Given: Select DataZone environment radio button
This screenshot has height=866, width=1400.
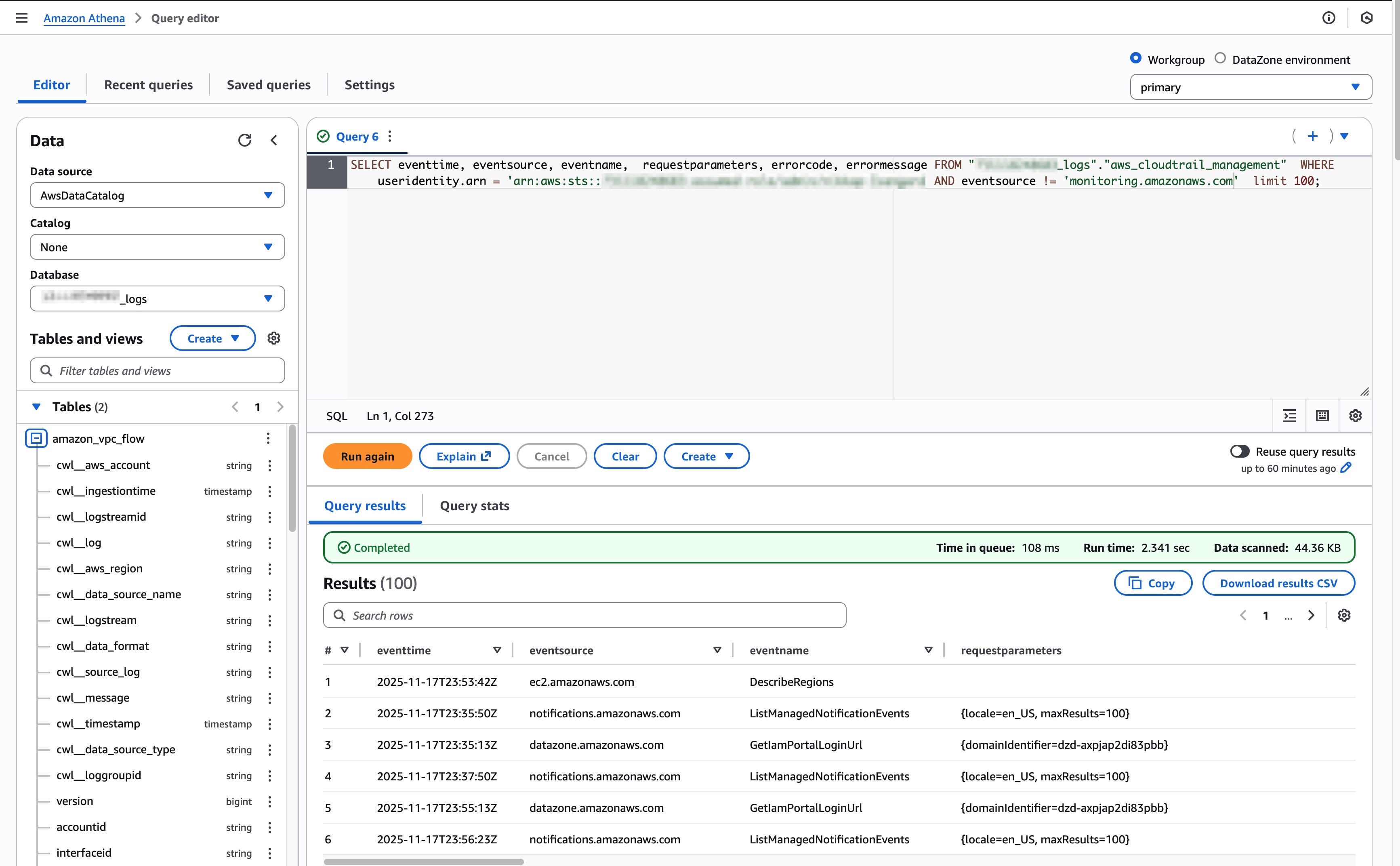Looking at the screenshot, I should tap(1220, 59).
